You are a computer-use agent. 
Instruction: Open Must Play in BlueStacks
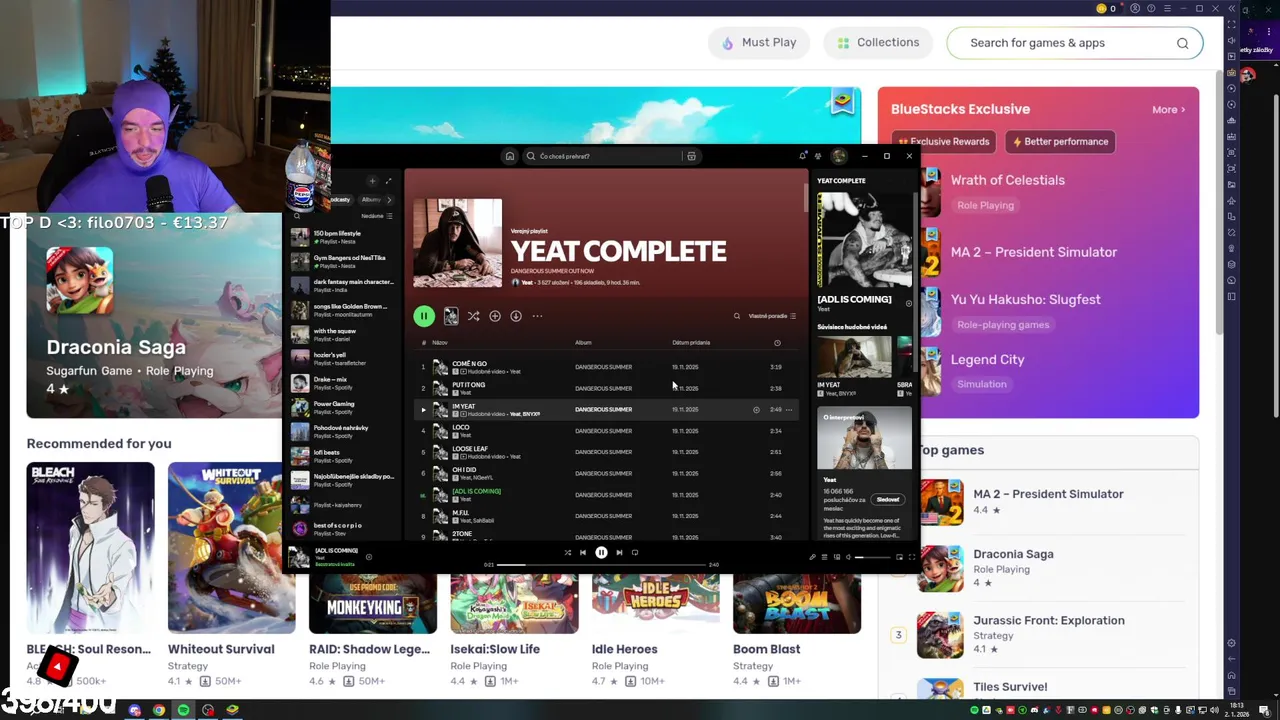[x=759, y=43]
